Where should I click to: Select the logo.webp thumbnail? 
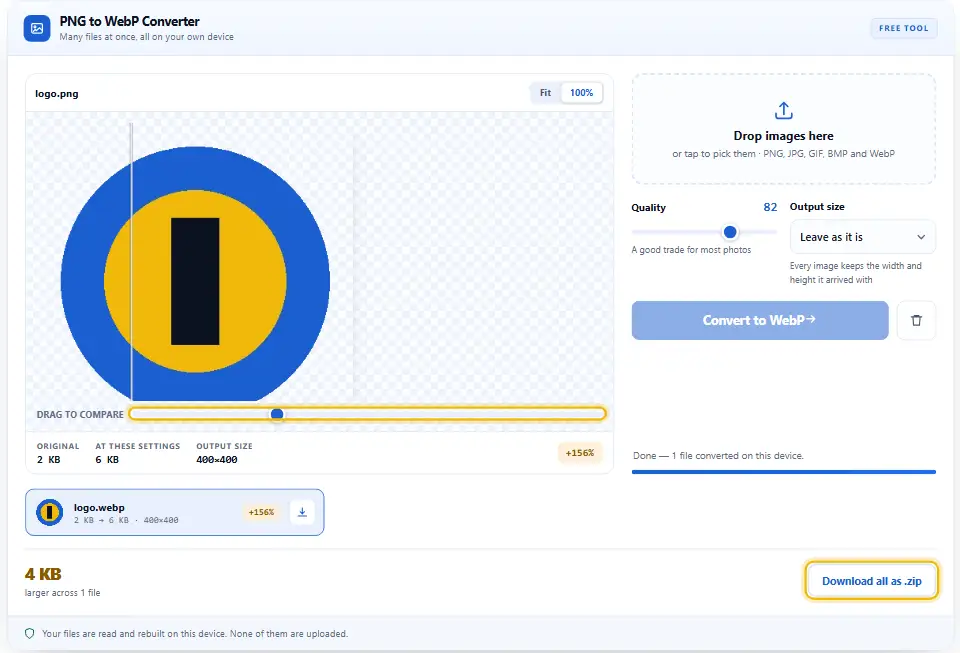(x=50, y=512)
